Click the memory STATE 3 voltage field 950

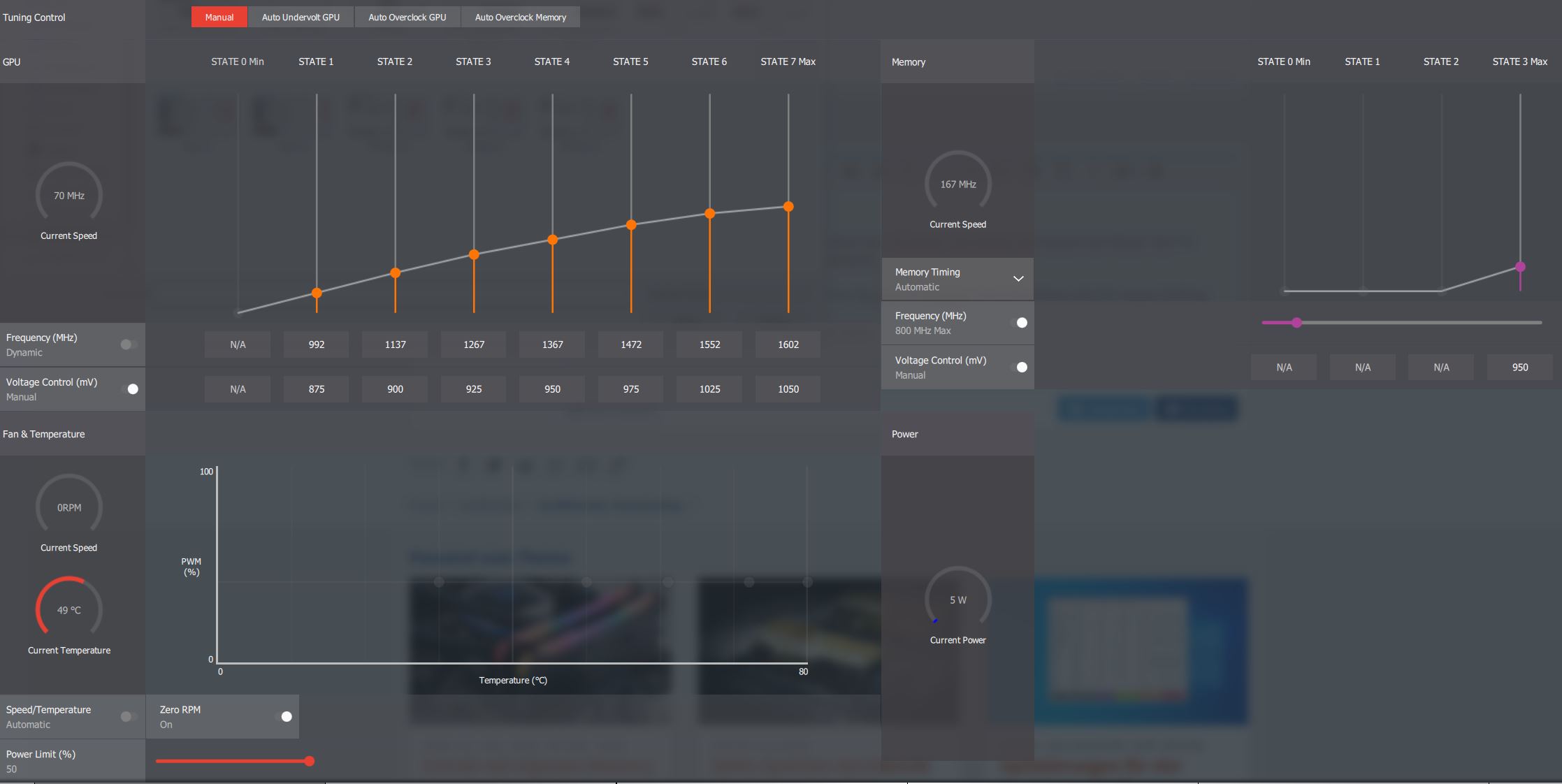pos(1519,368)
